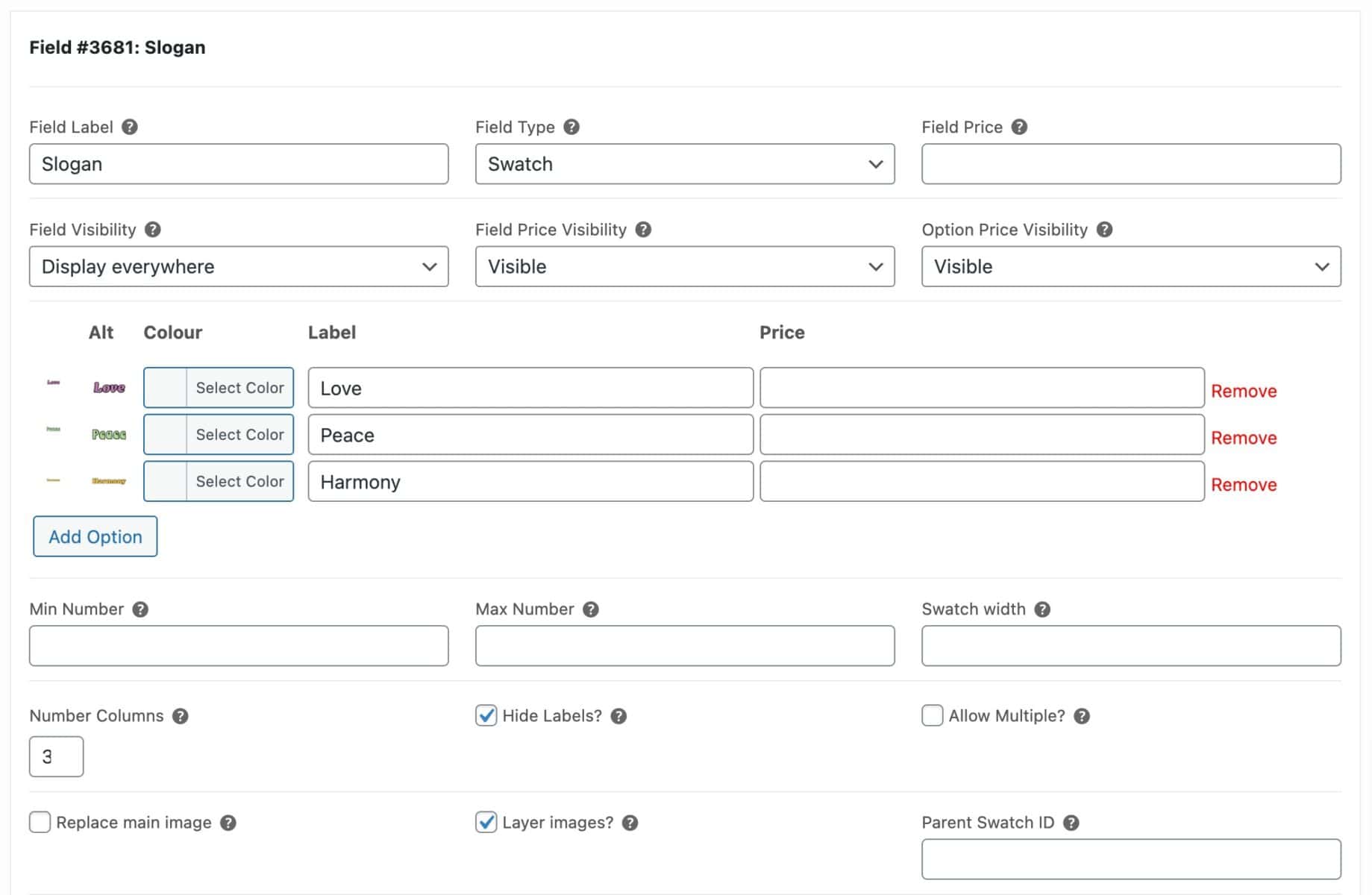Screen dimensions: 1372x895
Task: Focus the Min Number input
Action: [239, 646]
